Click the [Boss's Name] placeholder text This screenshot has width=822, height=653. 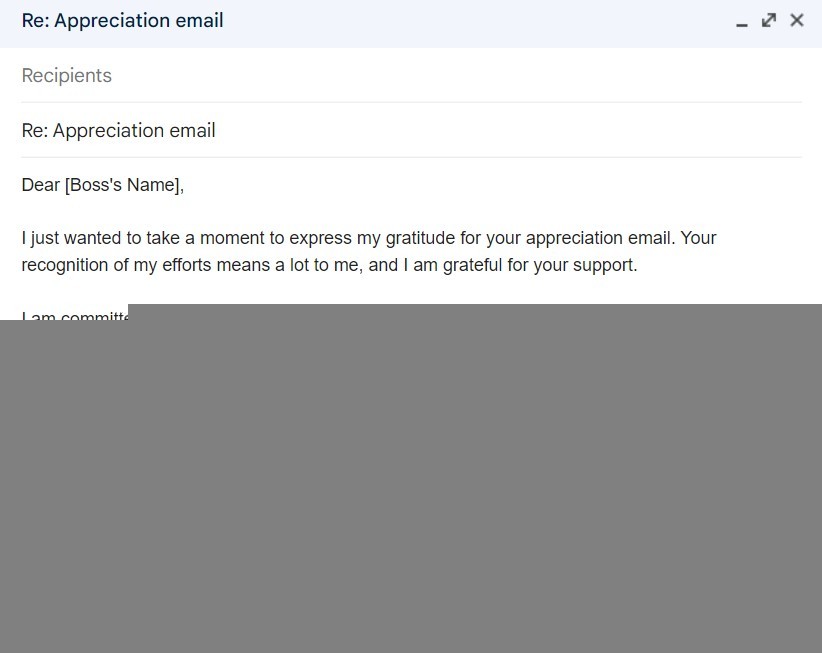click(x=125, y=185)
